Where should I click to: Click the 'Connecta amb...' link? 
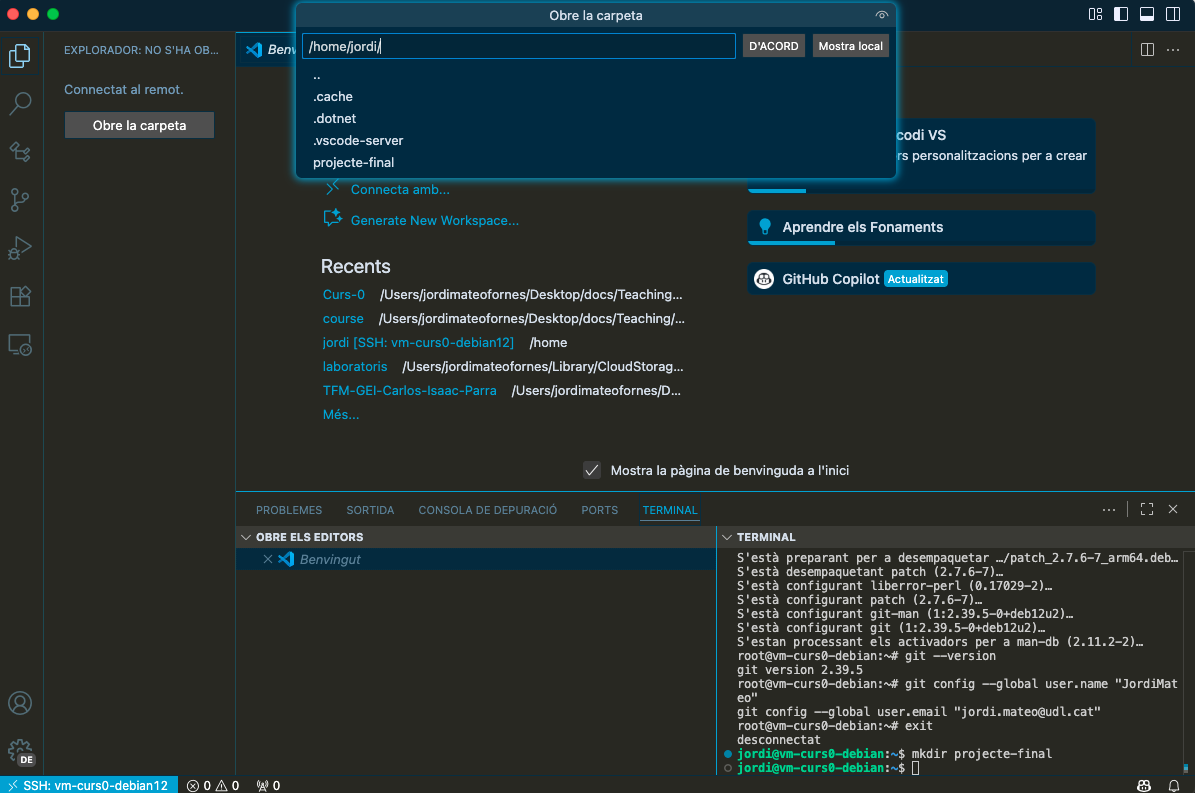click(400, 190)
